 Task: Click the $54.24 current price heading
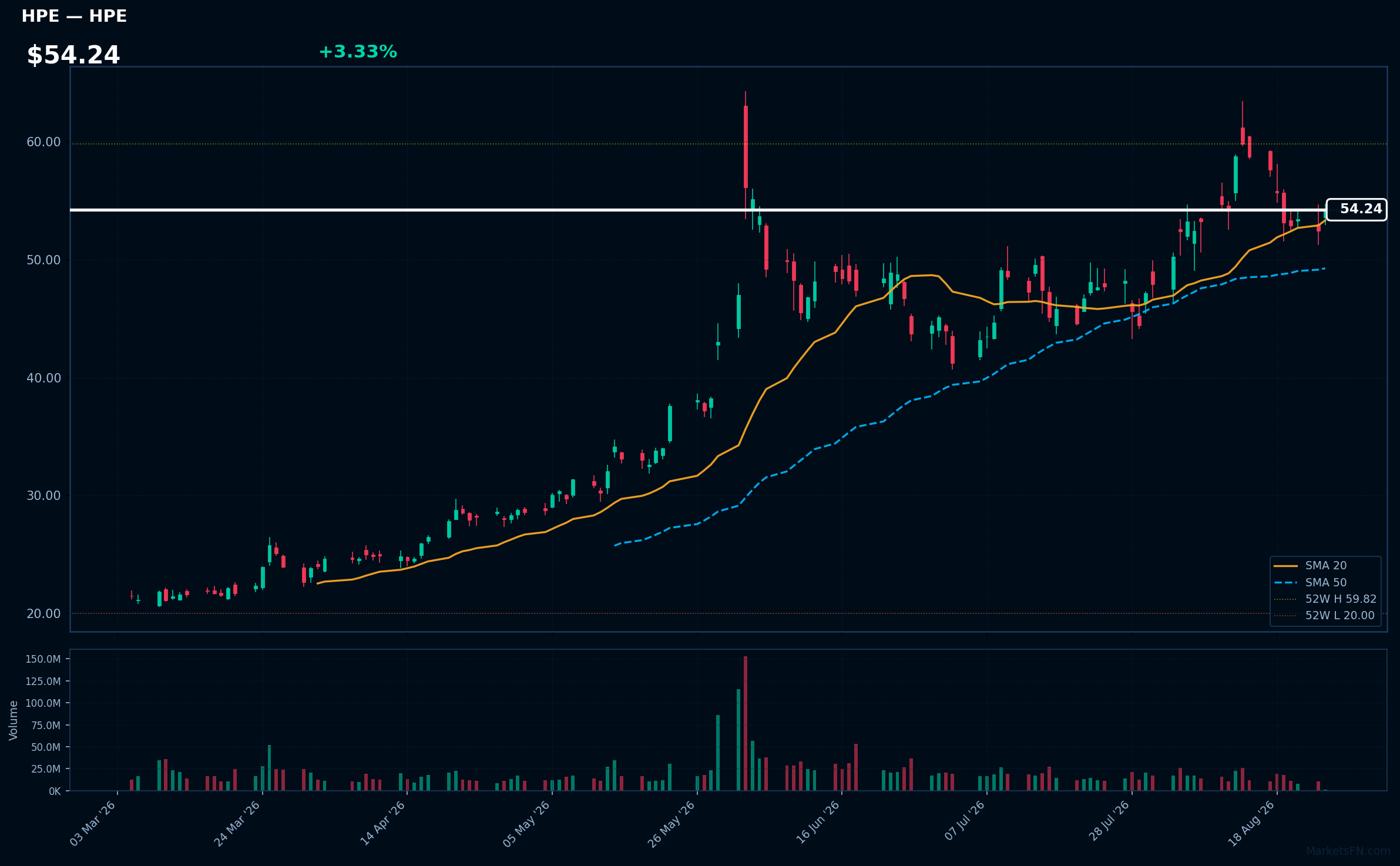pyautogui.click(x=73, y=55)
